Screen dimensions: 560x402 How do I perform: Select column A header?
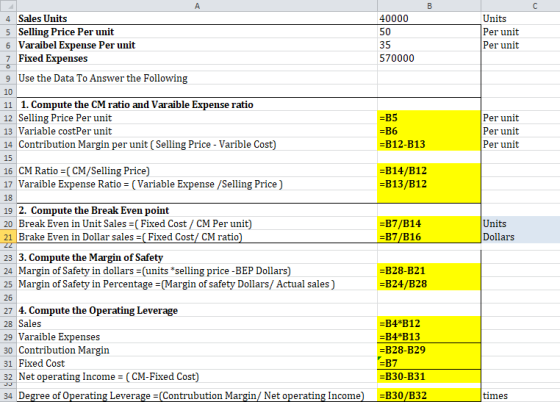tap(197, 5)
